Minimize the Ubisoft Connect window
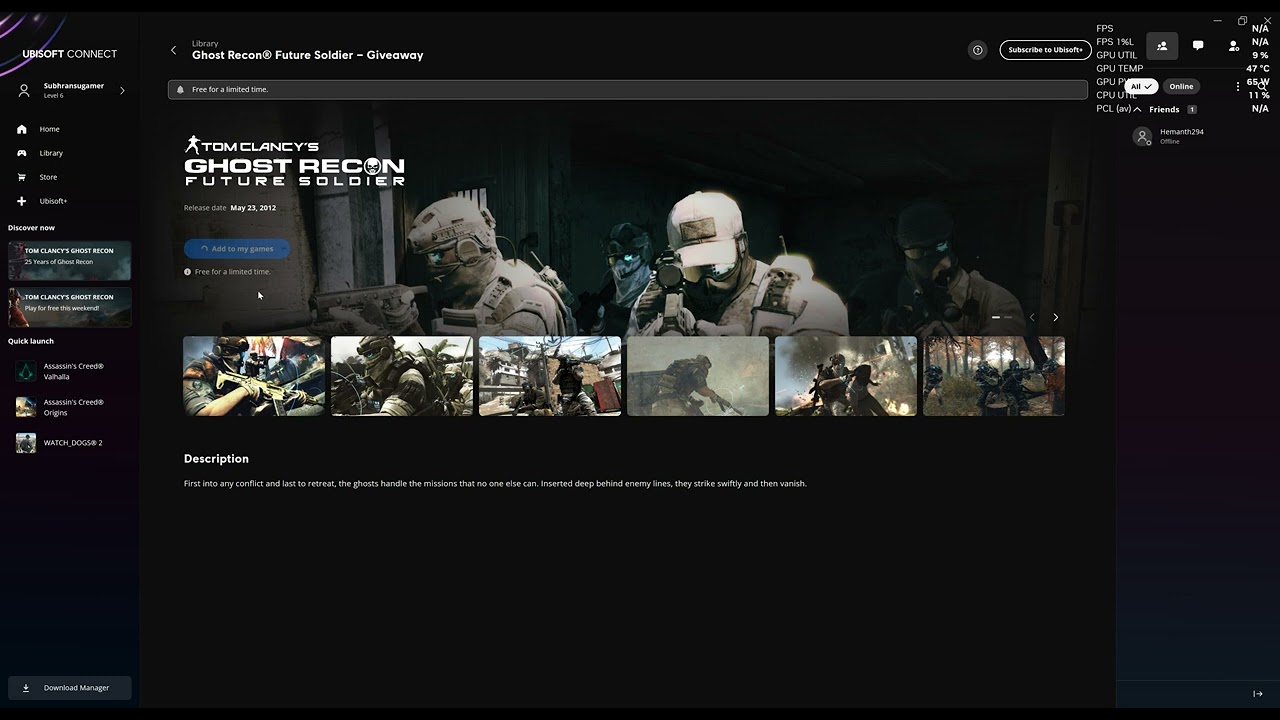 pyautogui.click(x=1217, y=20)
